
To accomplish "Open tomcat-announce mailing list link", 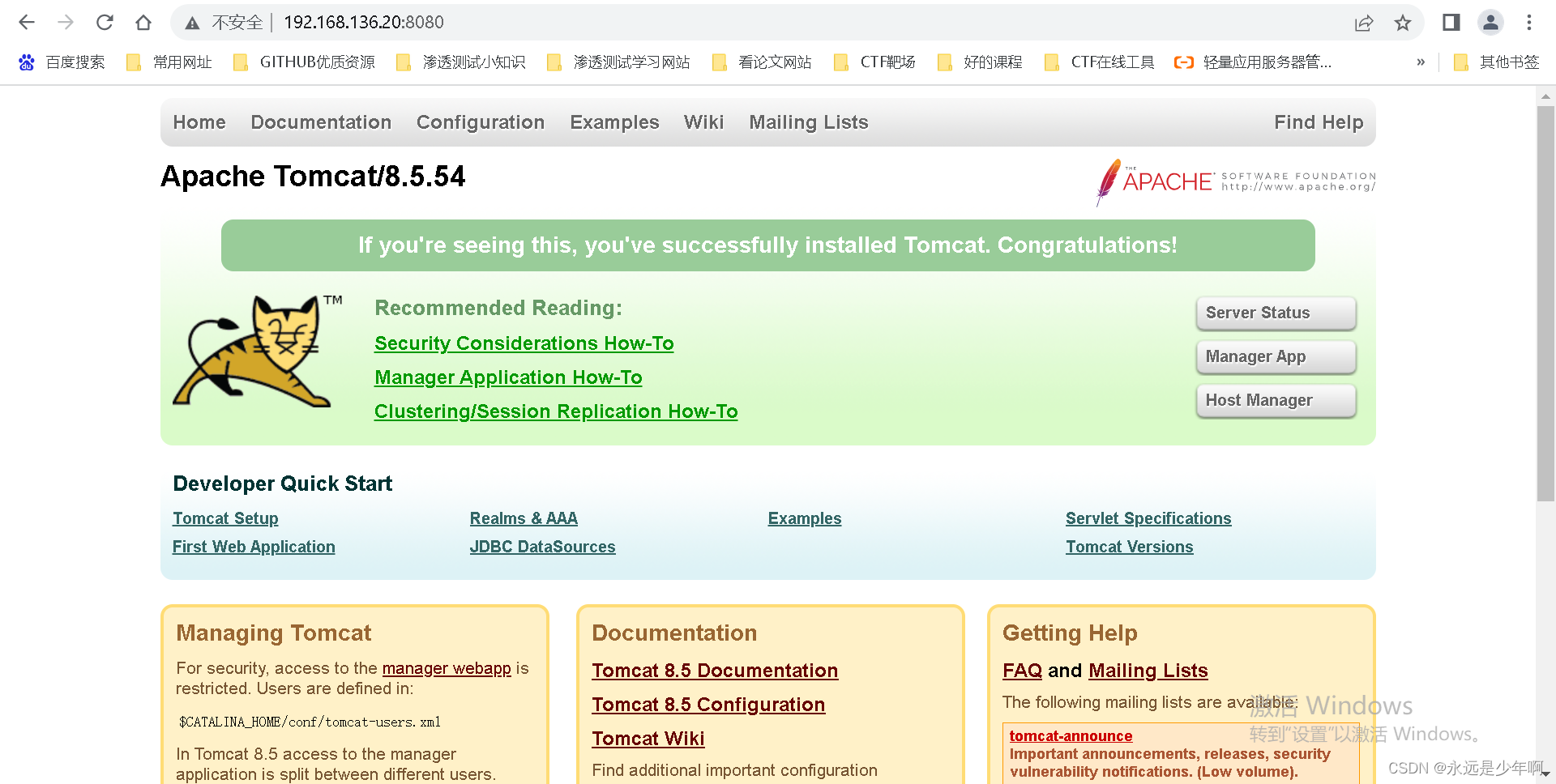I will point(1071,736).
